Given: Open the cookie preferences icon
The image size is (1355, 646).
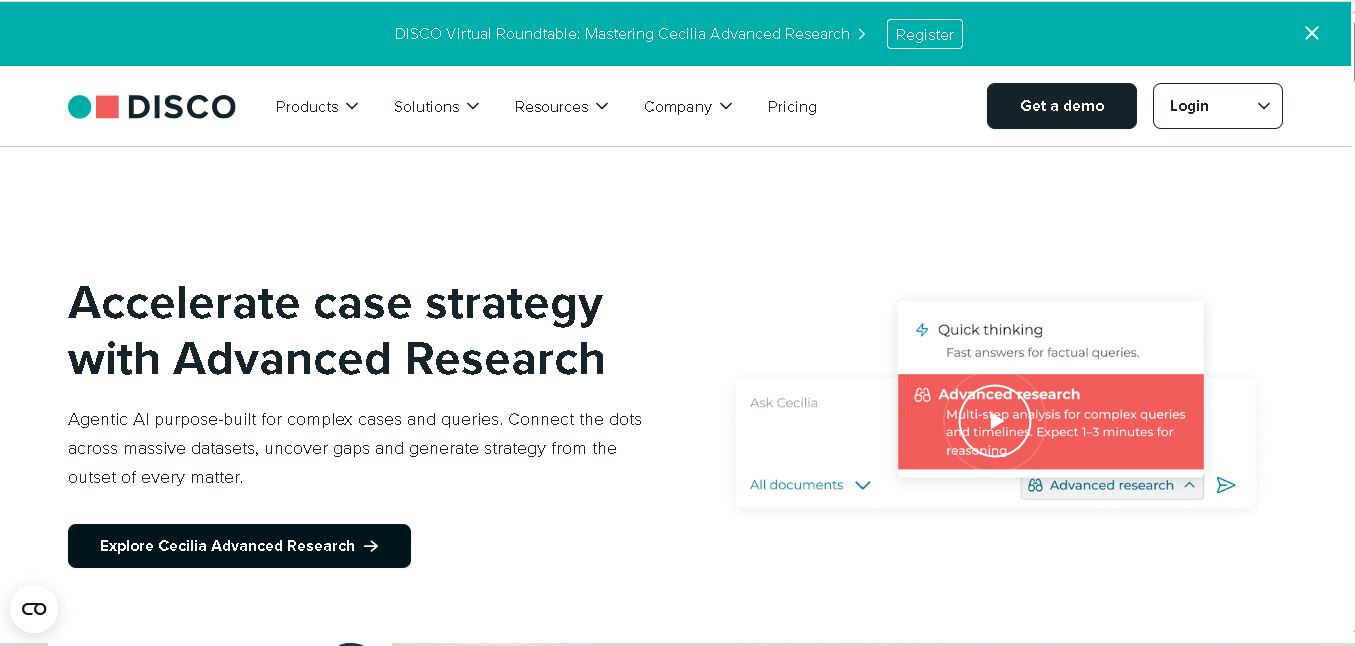Looking at the screenshot, I should 34,609.
